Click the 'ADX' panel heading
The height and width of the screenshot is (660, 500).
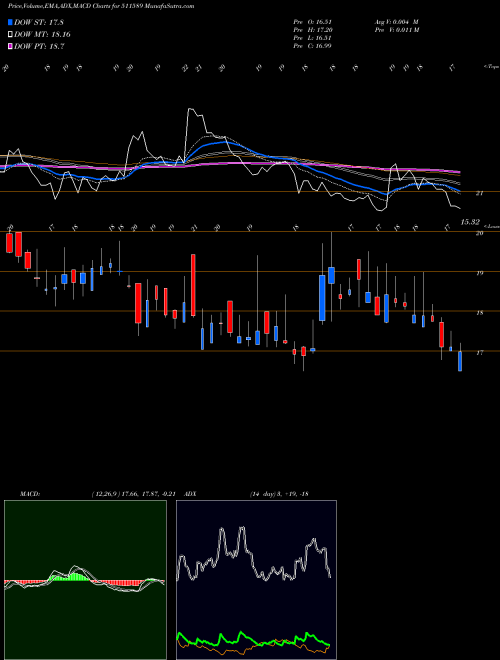(191, 494)
